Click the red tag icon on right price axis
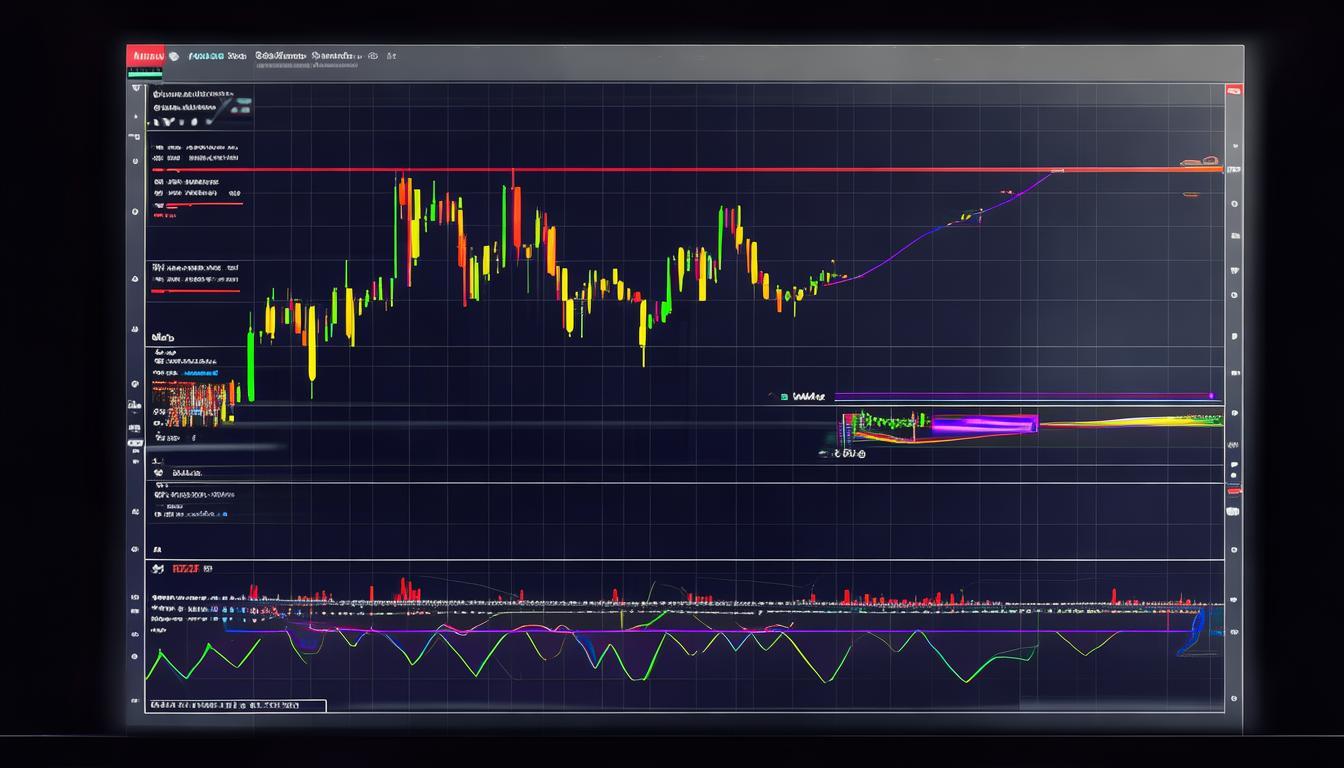Viewport: 1344px width, 768px height. [1233, 490]
